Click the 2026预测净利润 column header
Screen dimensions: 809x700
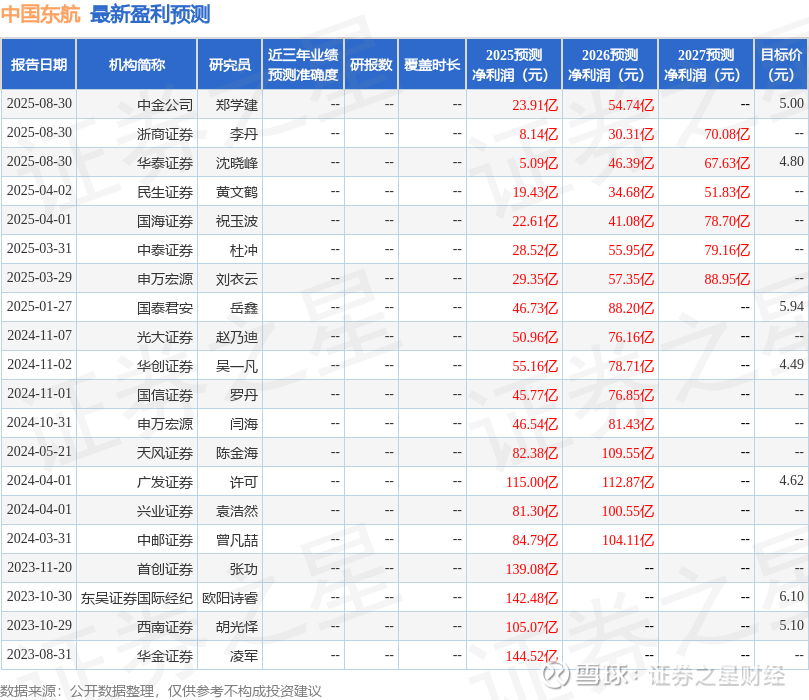coord(610,64)
